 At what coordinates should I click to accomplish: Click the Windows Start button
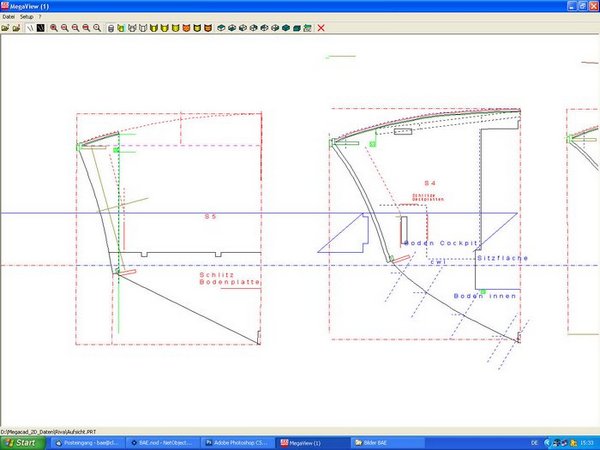20,442
